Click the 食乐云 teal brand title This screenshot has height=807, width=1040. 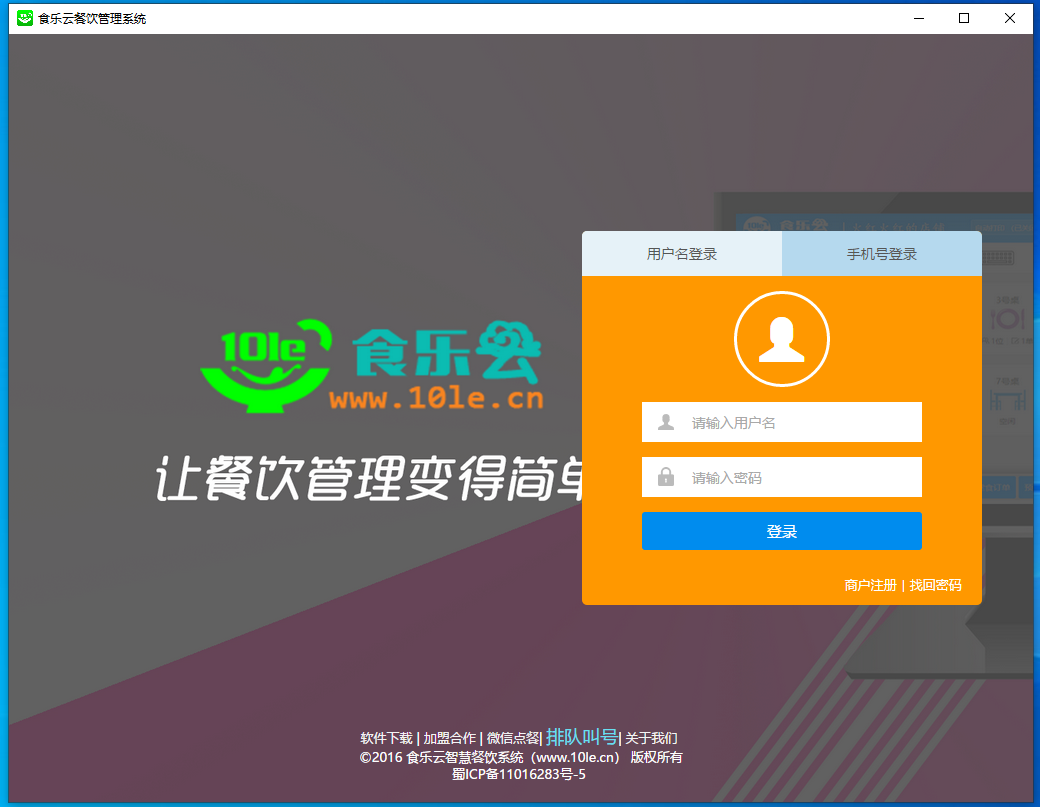[446, 351]
